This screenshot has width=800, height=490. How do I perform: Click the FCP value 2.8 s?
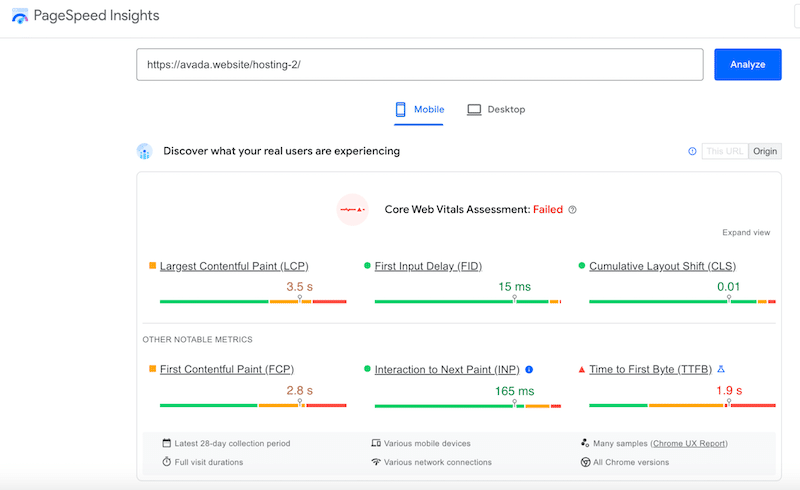(x=299, y=390)
